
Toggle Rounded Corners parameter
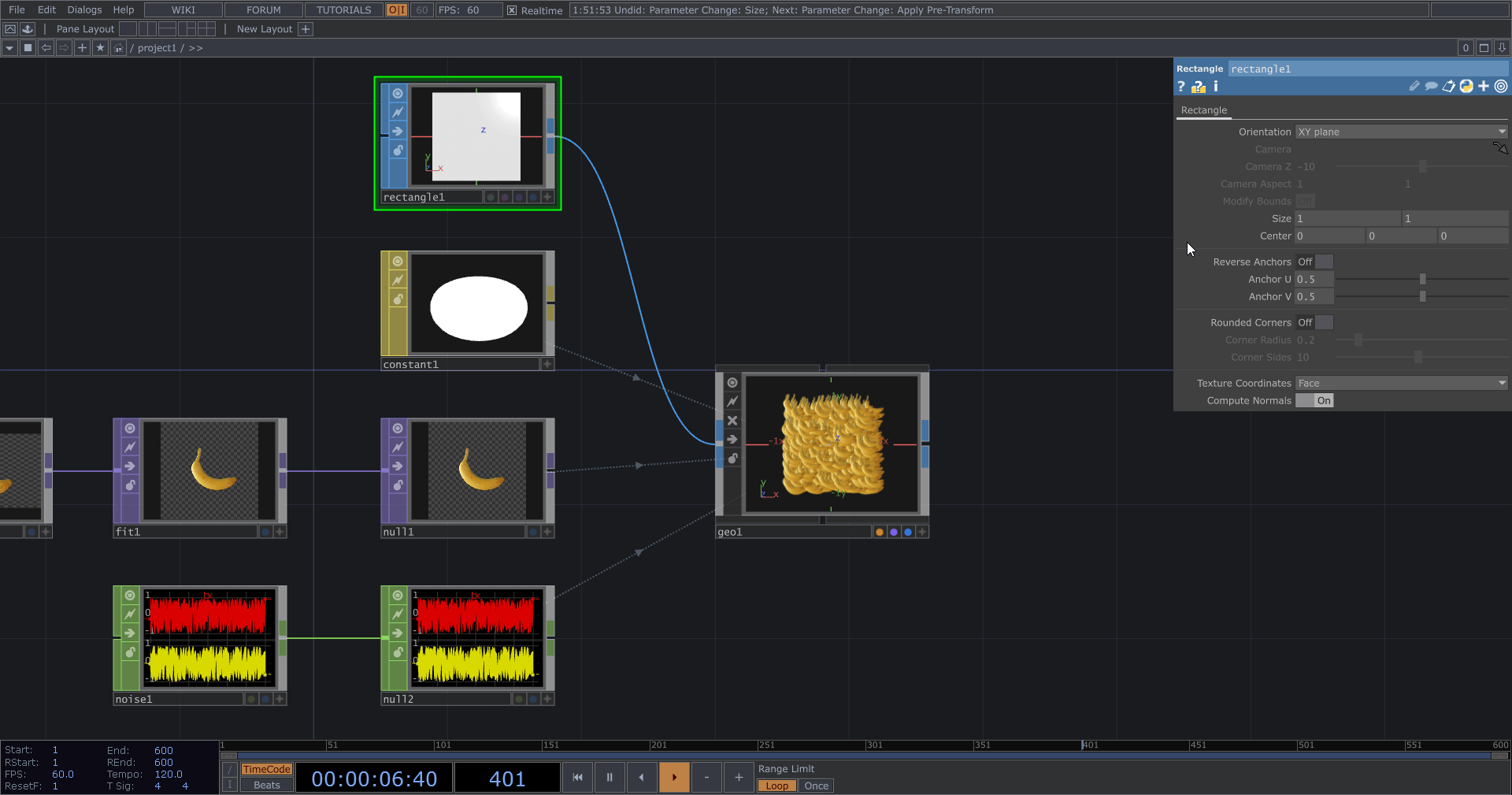pyautogui.click(x=1314, y=323)
